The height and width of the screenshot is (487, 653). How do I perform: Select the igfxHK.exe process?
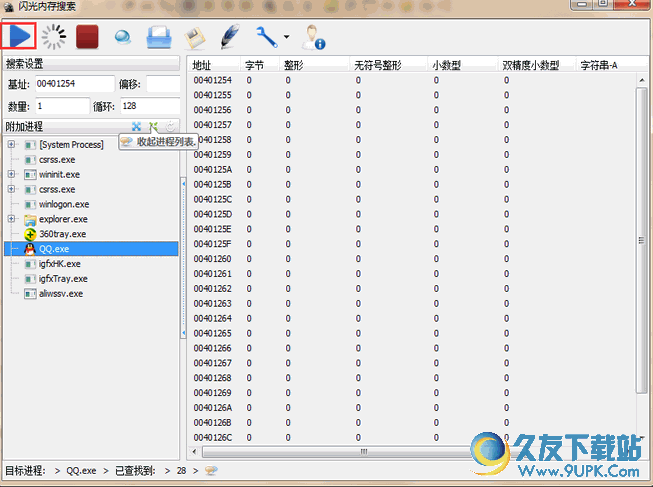pyautogui.click(x=60, y=264)
